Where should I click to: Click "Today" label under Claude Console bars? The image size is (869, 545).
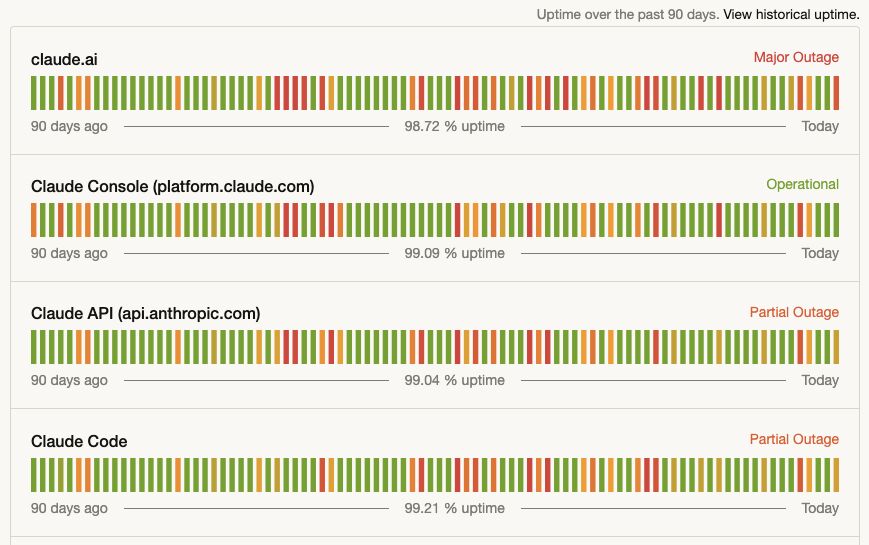coord(820,253)
